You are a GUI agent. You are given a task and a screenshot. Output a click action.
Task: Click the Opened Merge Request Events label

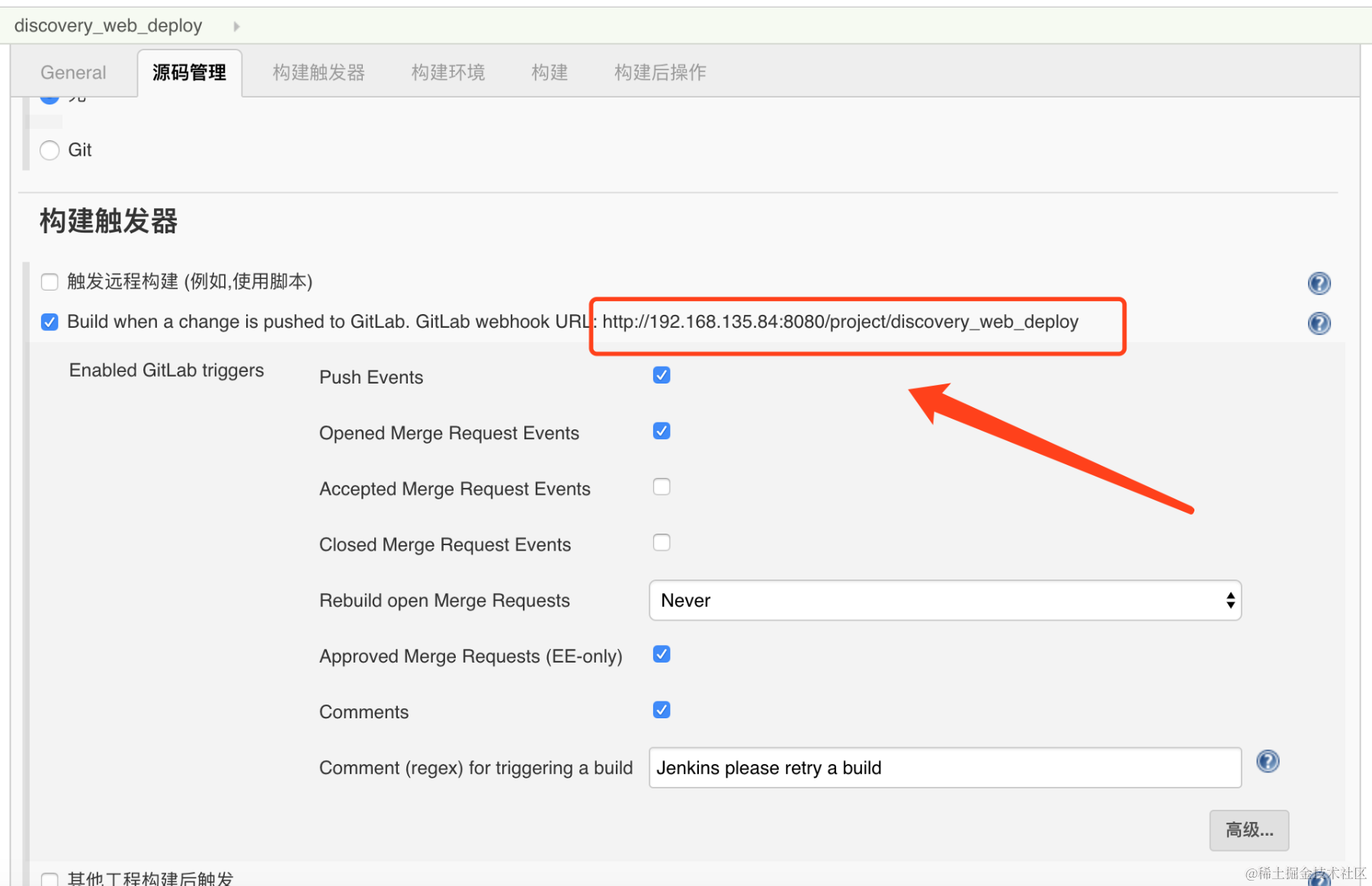click(x=449, y=433)
